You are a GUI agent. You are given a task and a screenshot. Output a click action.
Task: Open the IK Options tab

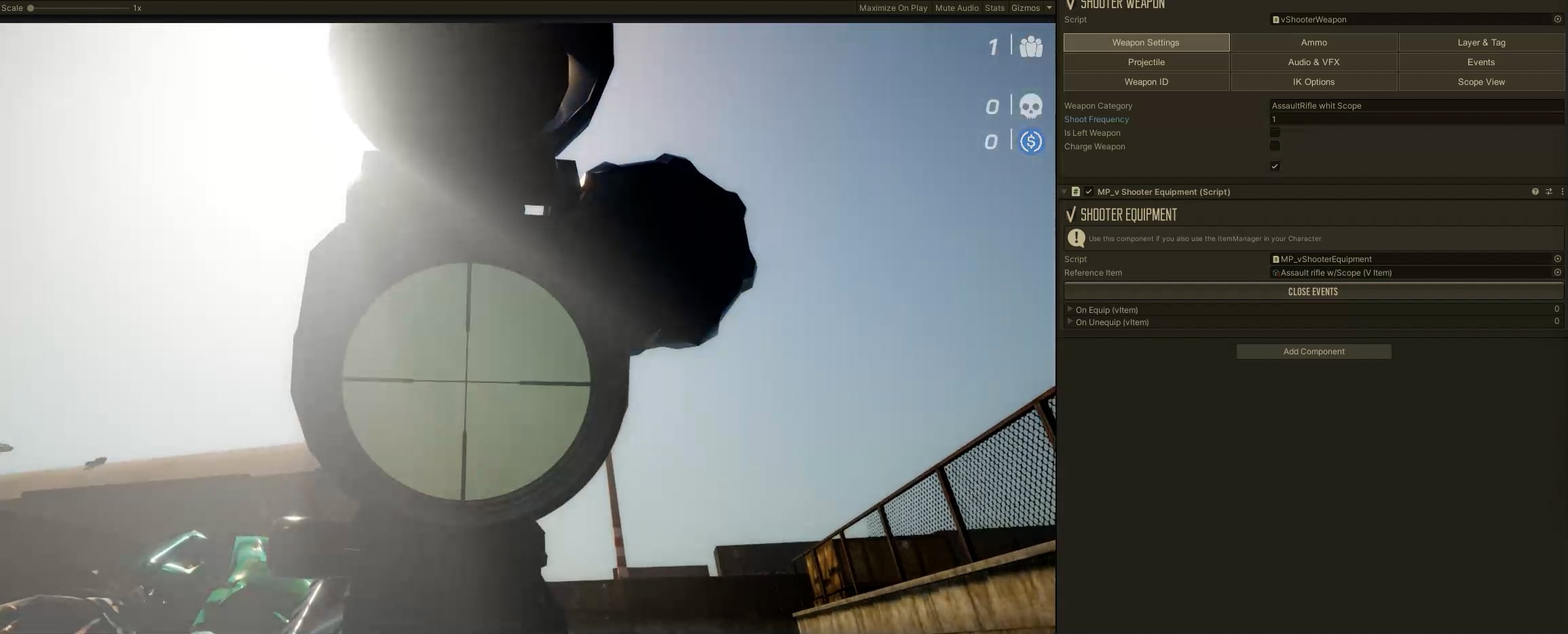click(x=1313, y=82)
